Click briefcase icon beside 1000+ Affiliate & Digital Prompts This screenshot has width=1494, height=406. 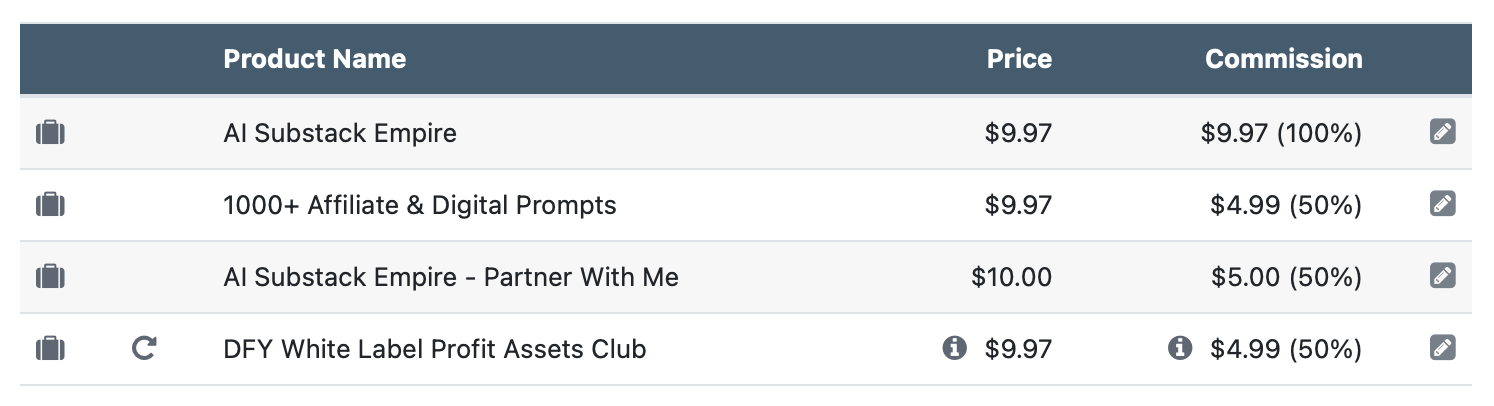click(x=50, y=205)
